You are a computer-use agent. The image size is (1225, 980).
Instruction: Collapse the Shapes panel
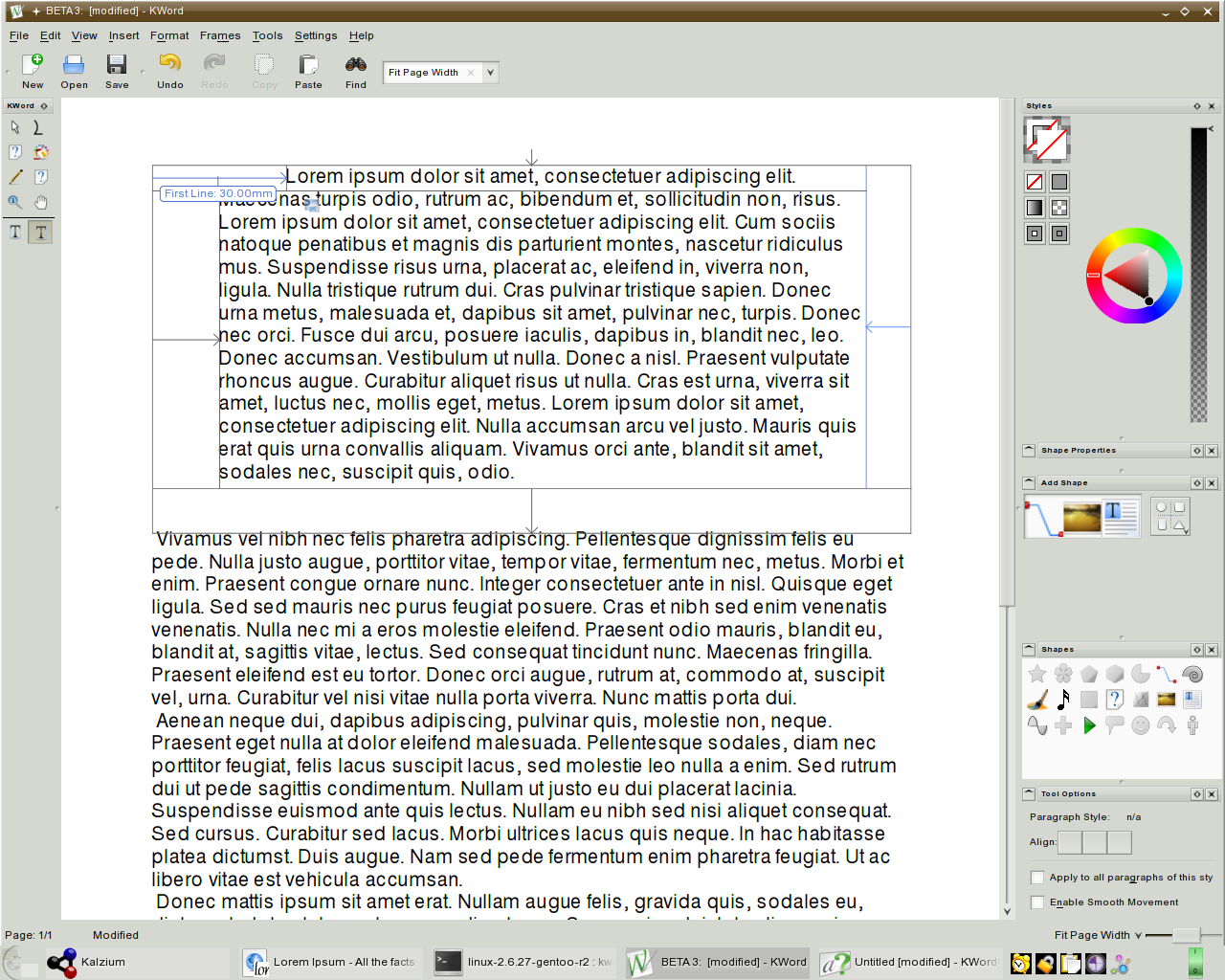[1029, 649]
